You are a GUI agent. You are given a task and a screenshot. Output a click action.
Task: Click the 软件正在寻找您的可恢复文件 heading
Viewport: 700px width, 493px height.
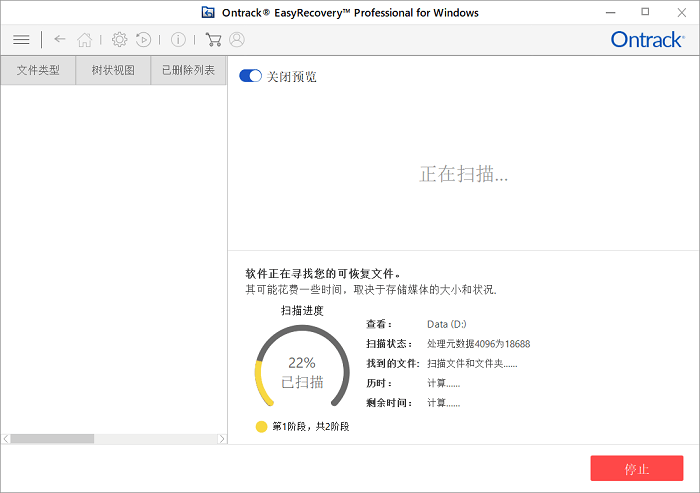tap(323, 273)
